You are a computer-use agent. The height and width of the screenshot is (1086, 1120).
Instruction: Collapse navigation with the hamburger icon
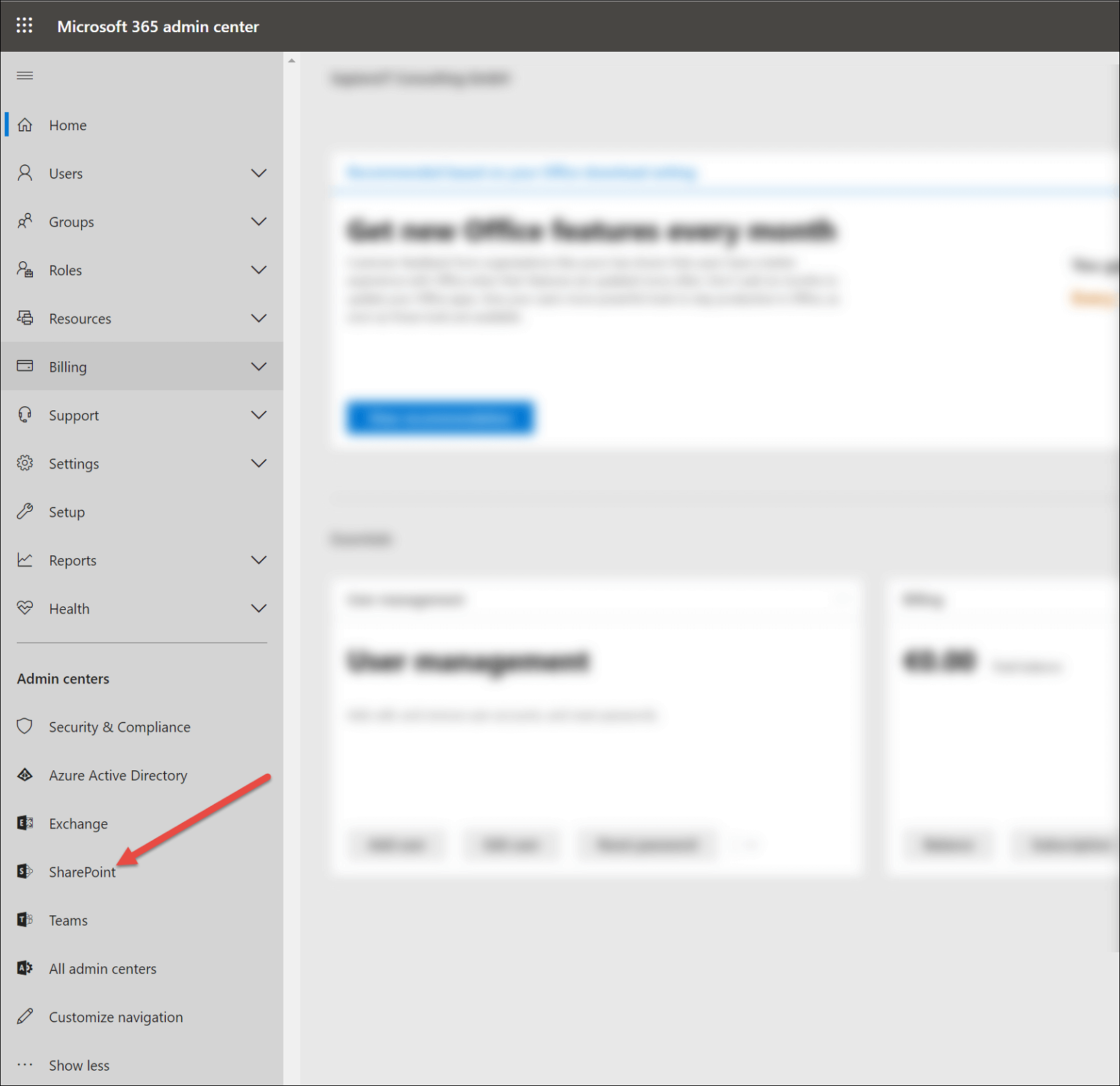tap(24, 76)
